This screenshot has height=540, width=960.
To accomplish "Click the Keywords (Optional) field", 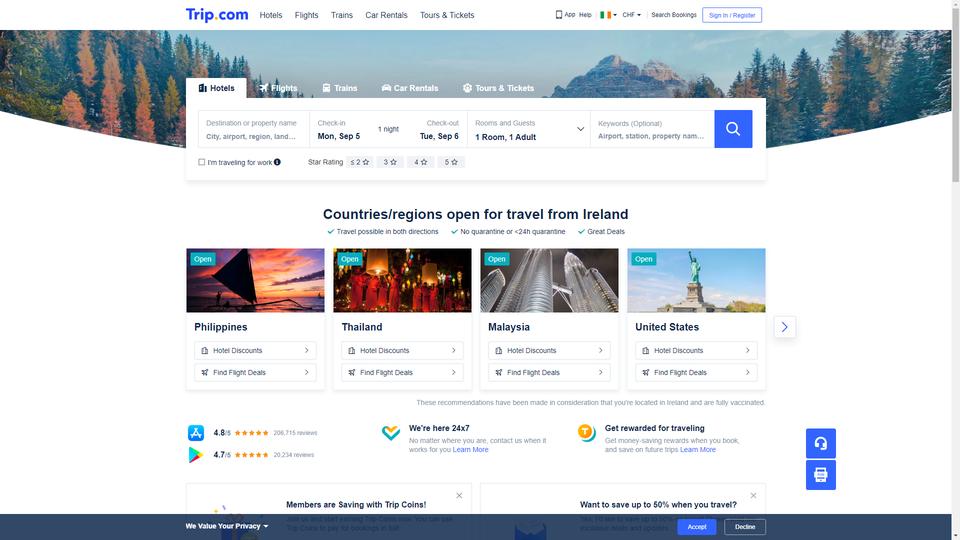I will coord(653,129).
